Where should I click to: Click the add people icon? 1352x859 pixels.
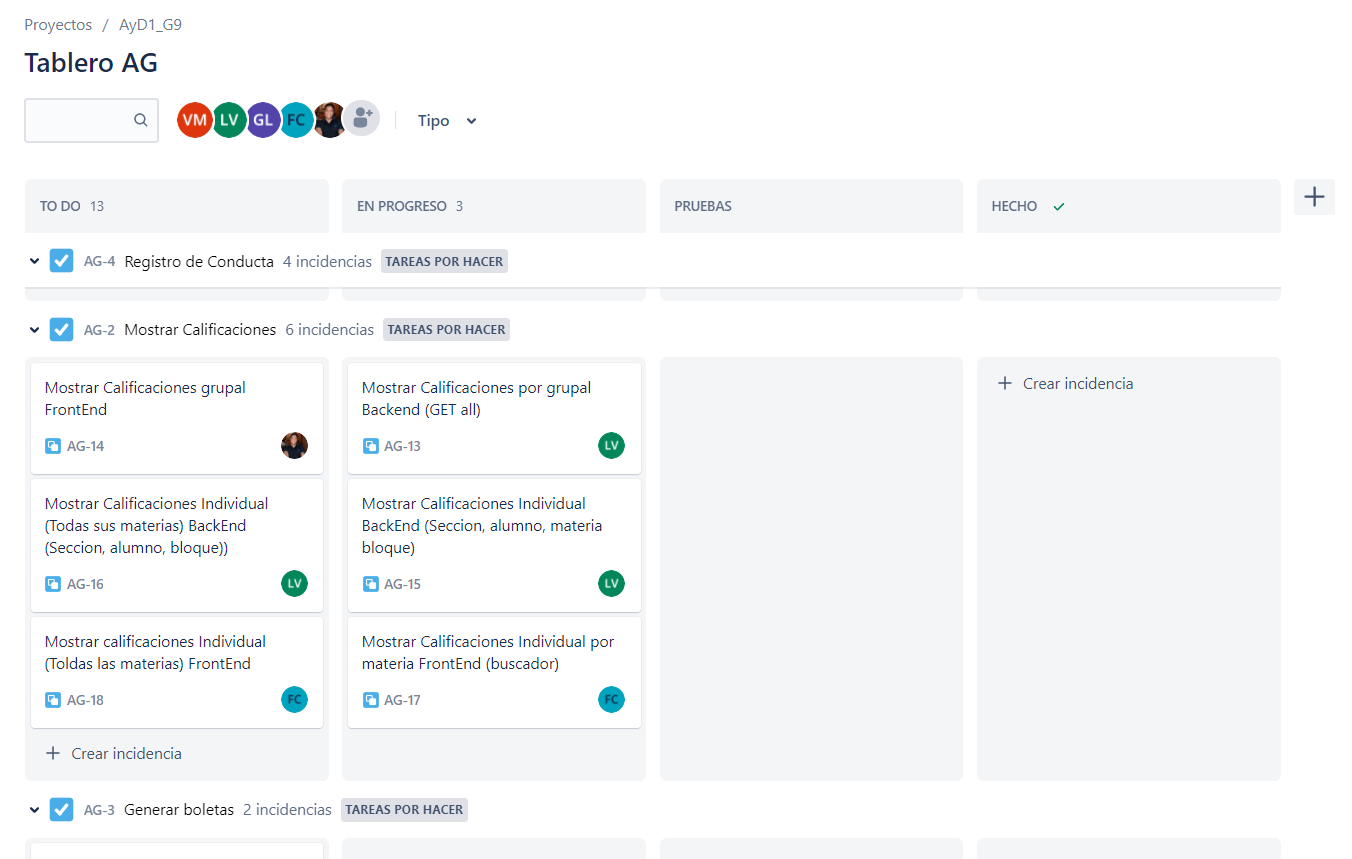pos(362,119)
